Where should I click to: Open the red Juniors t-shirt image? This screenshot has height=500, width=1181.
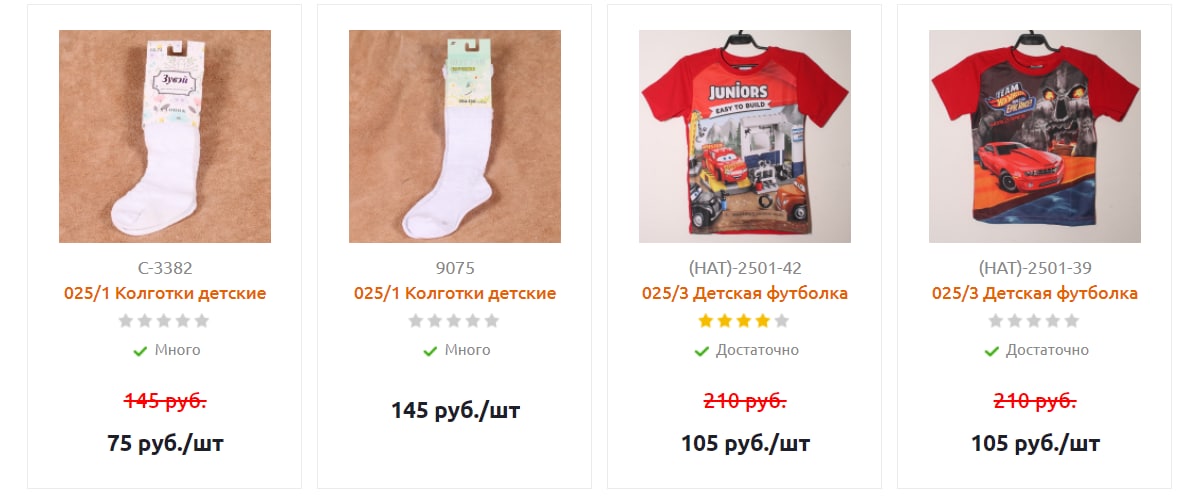(x=745, y=136)
